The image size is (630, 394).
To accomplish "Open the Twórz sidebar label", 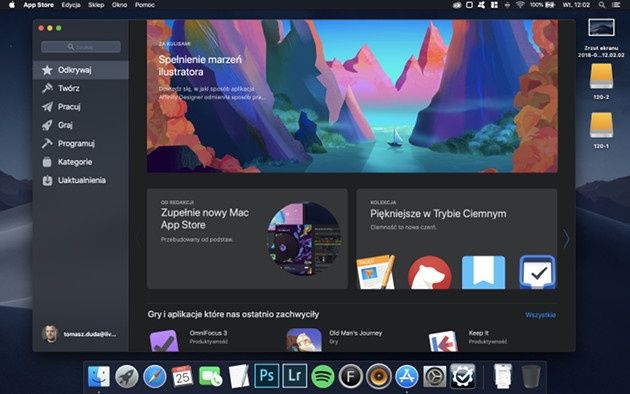I will pos(69,88).
